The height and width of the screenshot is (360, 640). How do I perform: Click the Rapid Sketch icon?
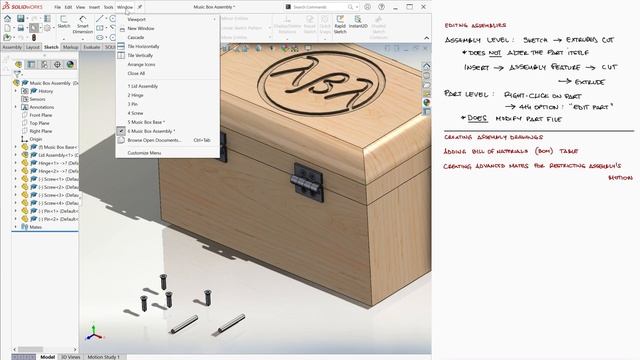(x=340, y=24)
